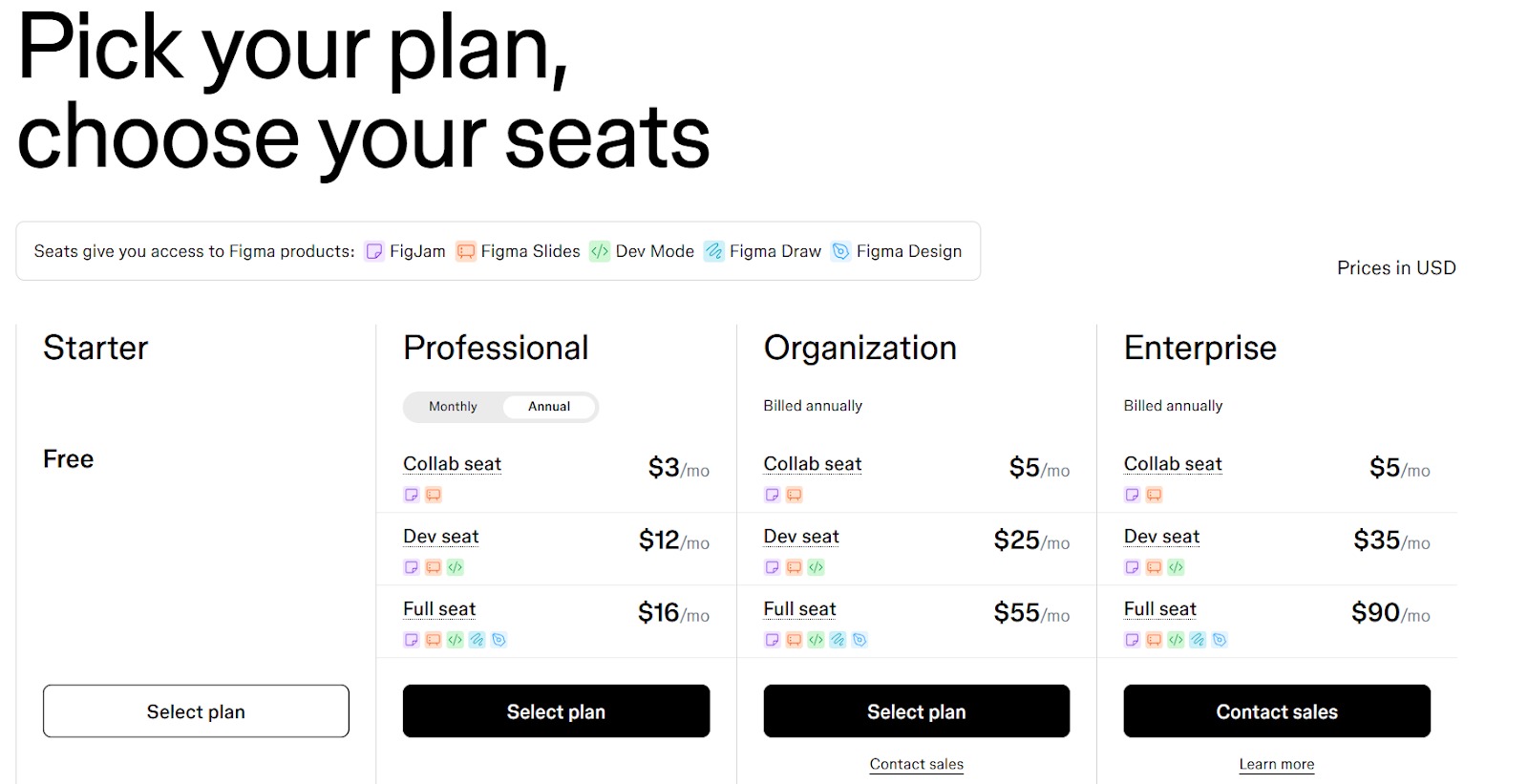
Task: Click the FigJam icon in the products bar
Action: point(374,251)
